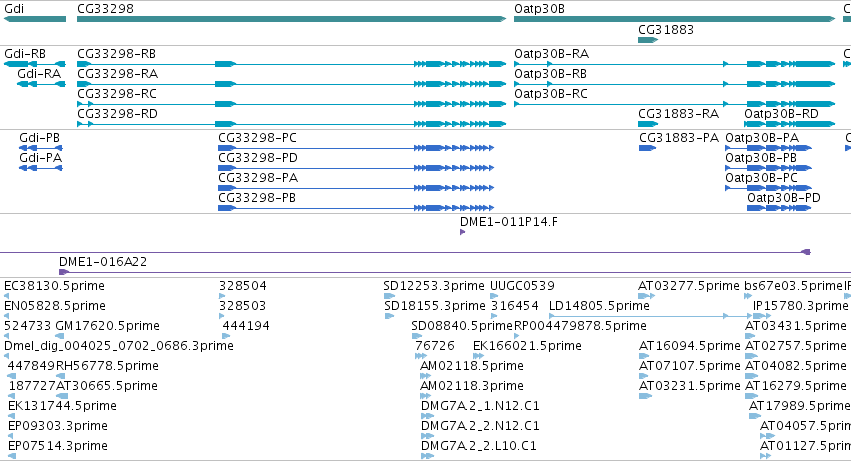Click the EN05828.5prime EST arrow

click(7, 316)
